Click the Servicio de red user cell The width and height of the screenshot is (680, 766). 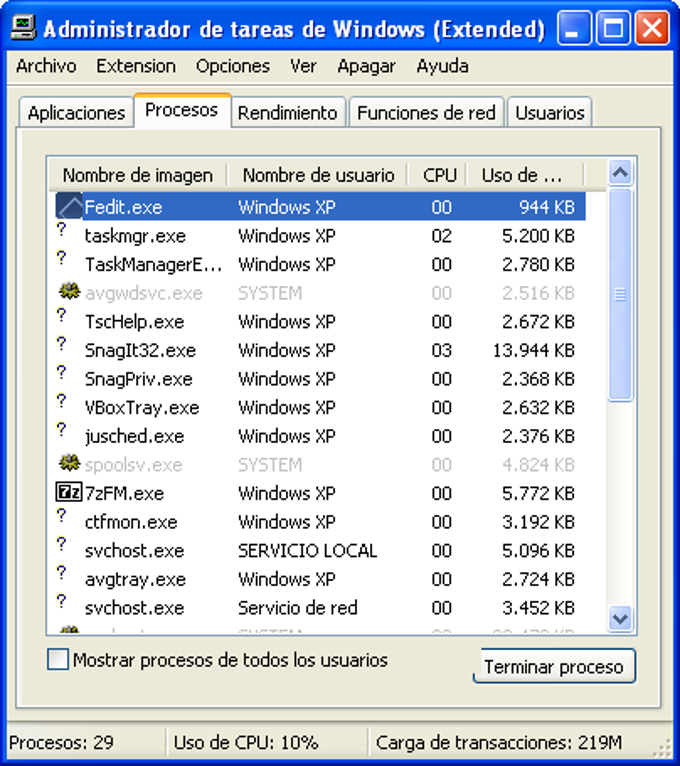click(x=298, y=608)
